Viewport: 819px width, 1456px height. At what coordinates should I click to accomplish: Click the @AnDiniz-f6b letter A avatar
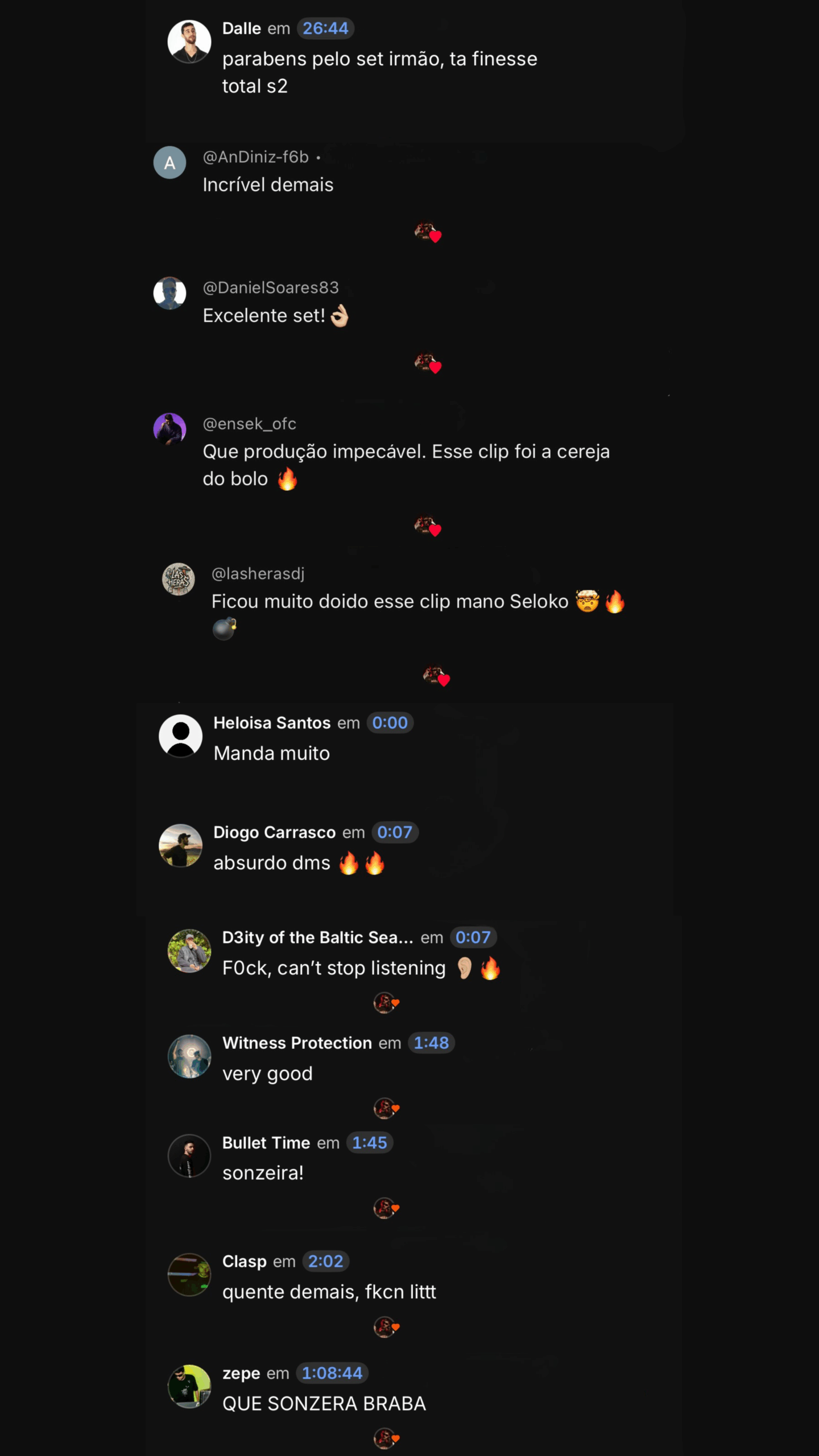tap(169, 163)
